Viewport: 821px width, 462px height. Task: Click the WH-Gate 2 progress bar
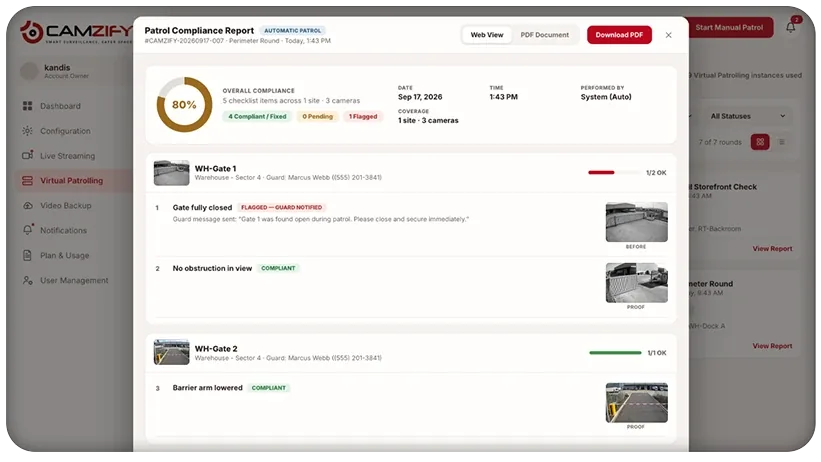[x=615, y=353]
